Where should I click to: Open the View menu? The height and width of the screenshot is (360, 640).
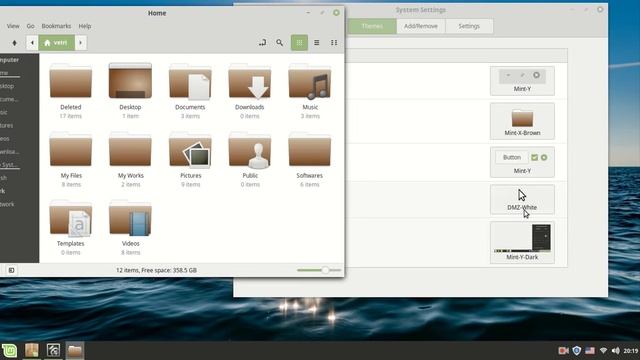(x=13, y=26)
